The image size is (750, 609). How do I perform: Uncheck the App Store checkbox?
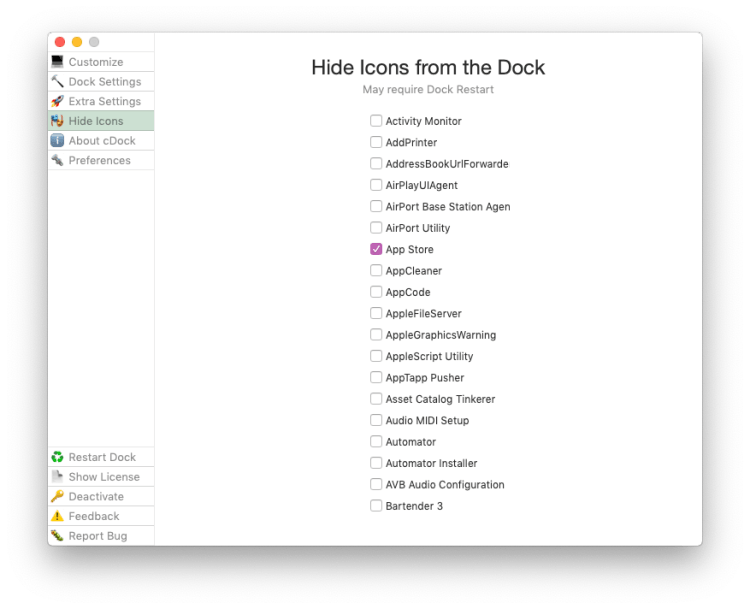[376, 249]
